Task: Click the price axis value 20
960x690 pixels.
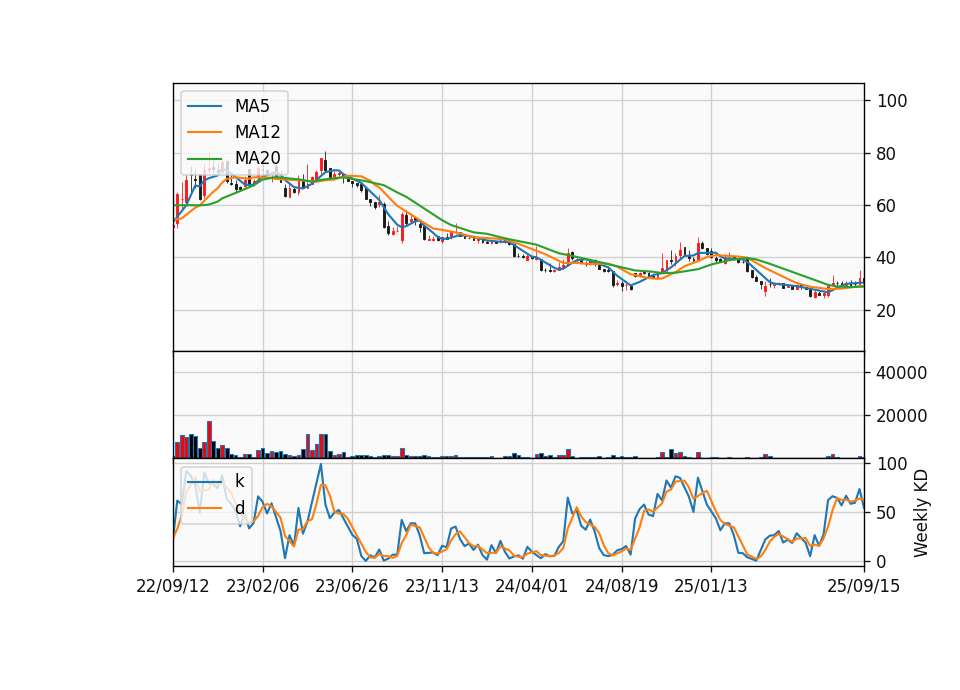Action: click(886, 310)
